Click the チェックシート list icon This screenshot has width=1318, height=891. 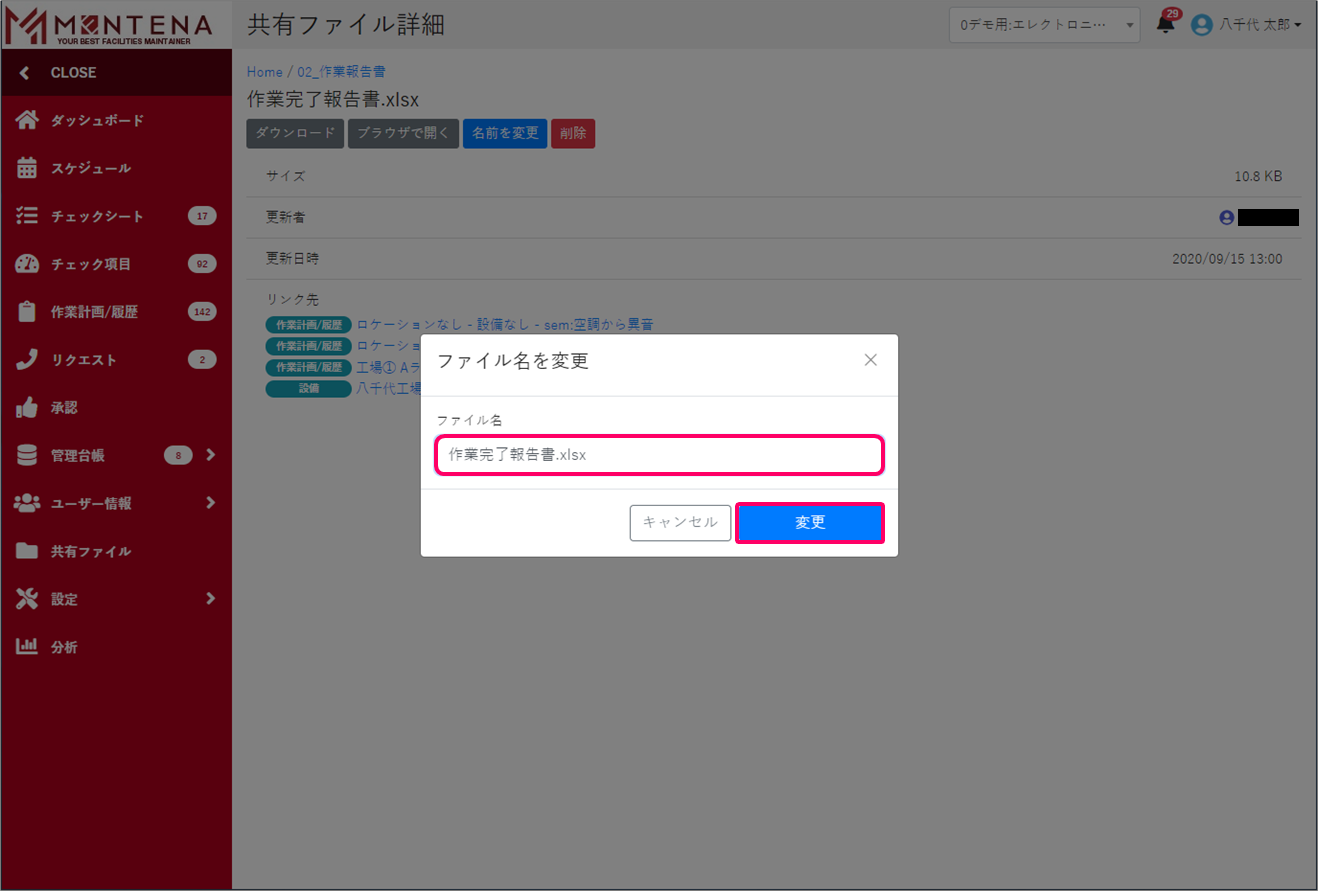[x=27, y=216]
